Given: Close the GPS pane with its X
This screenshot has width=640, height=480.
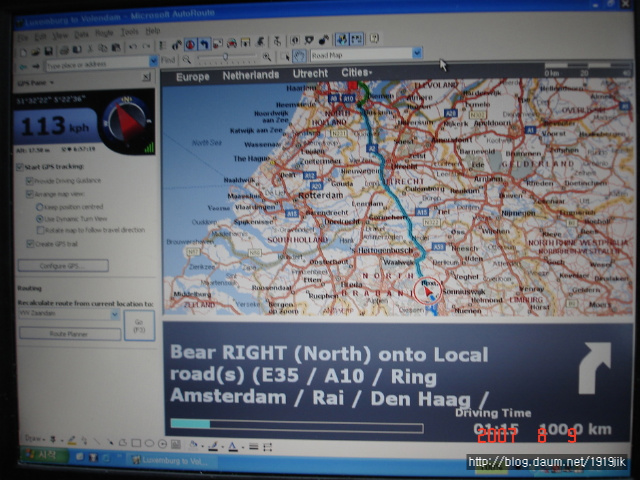Looking at the screenshot, I should (147, 77).
